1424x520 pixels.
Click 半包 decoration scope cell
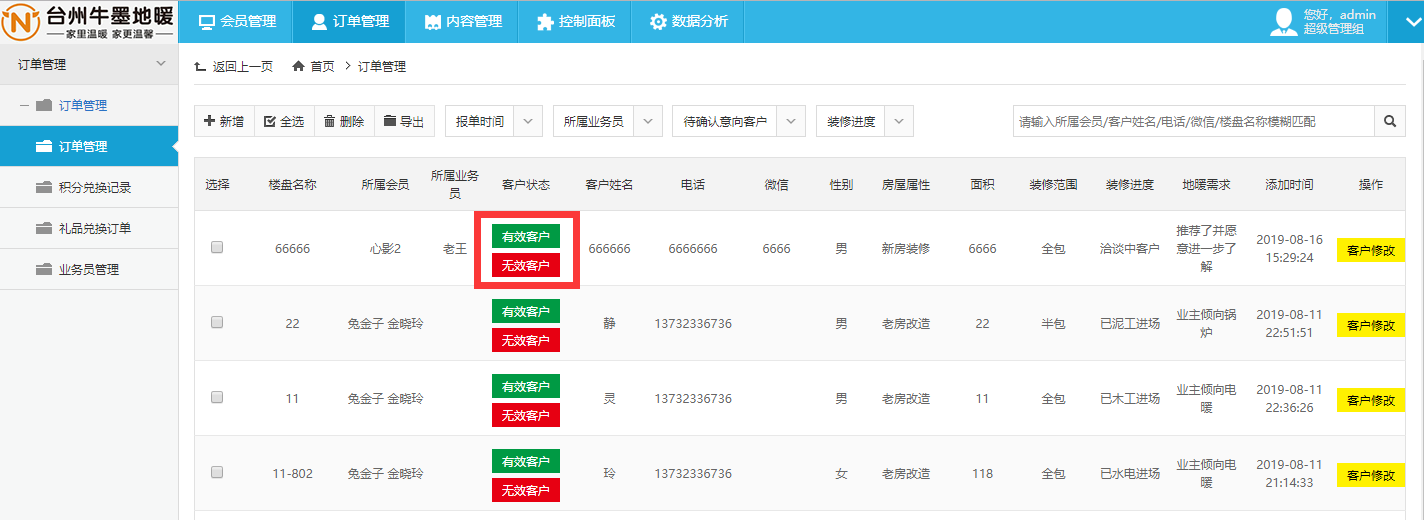point(1053,323)
